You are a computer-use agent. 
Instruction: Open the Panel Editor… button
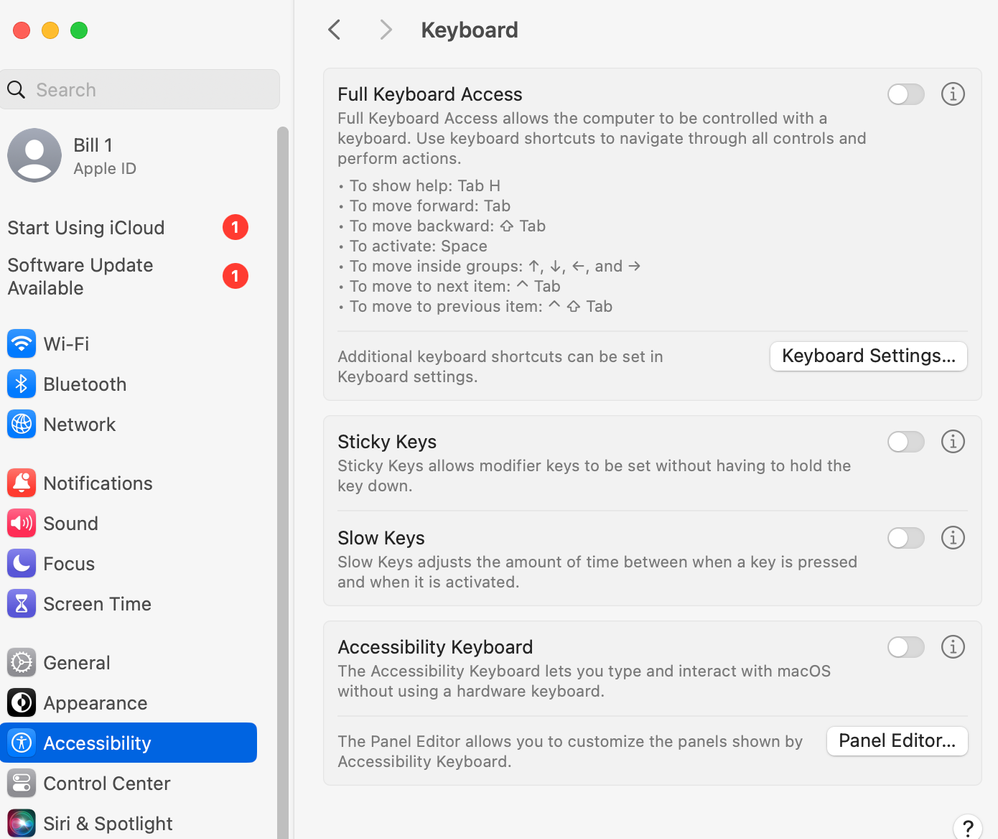(x=896, y=741)
